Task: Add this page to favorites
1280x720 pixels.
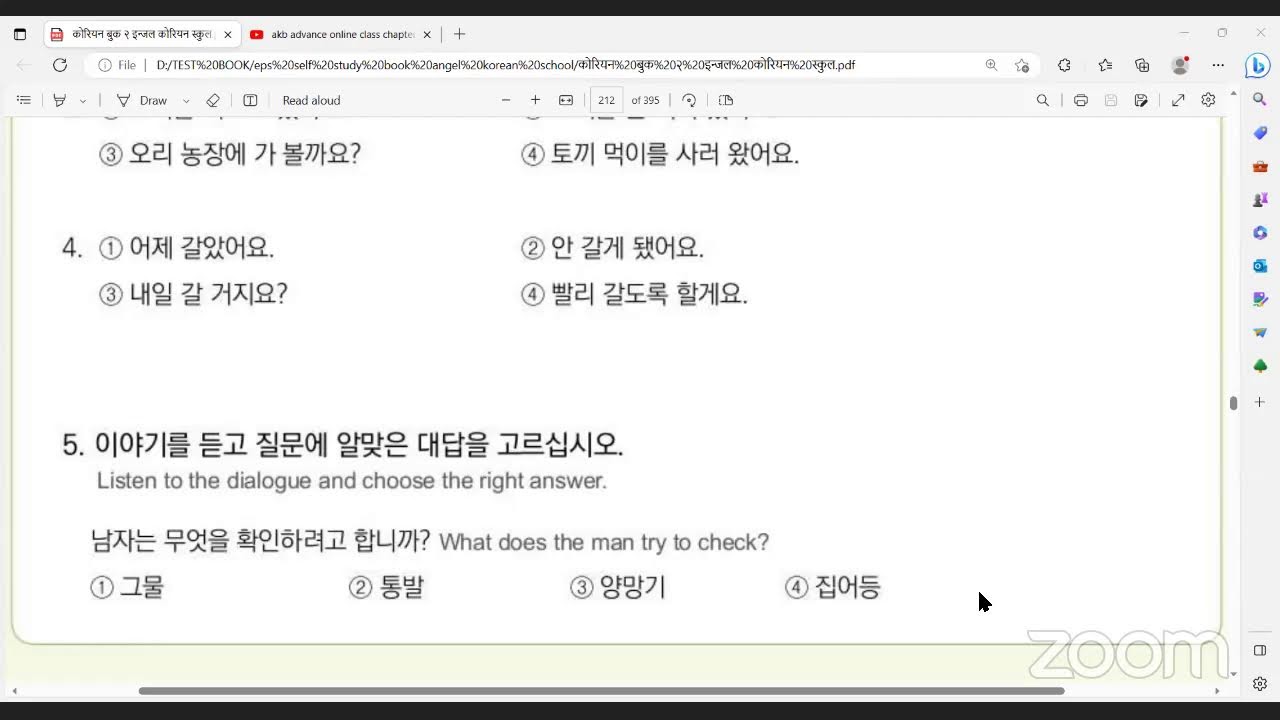Action: (x=1021, y=65)
